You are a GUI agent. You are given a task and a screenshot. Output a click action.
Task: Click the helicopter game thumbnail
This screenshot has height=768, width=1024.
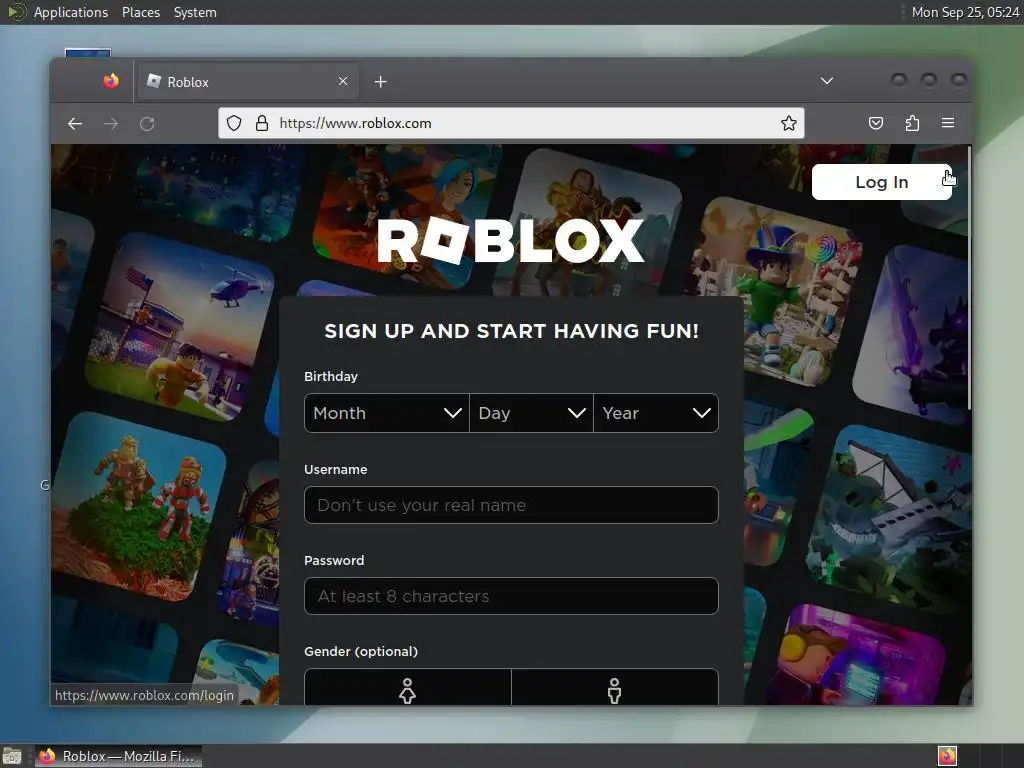(x=181, y=325)
